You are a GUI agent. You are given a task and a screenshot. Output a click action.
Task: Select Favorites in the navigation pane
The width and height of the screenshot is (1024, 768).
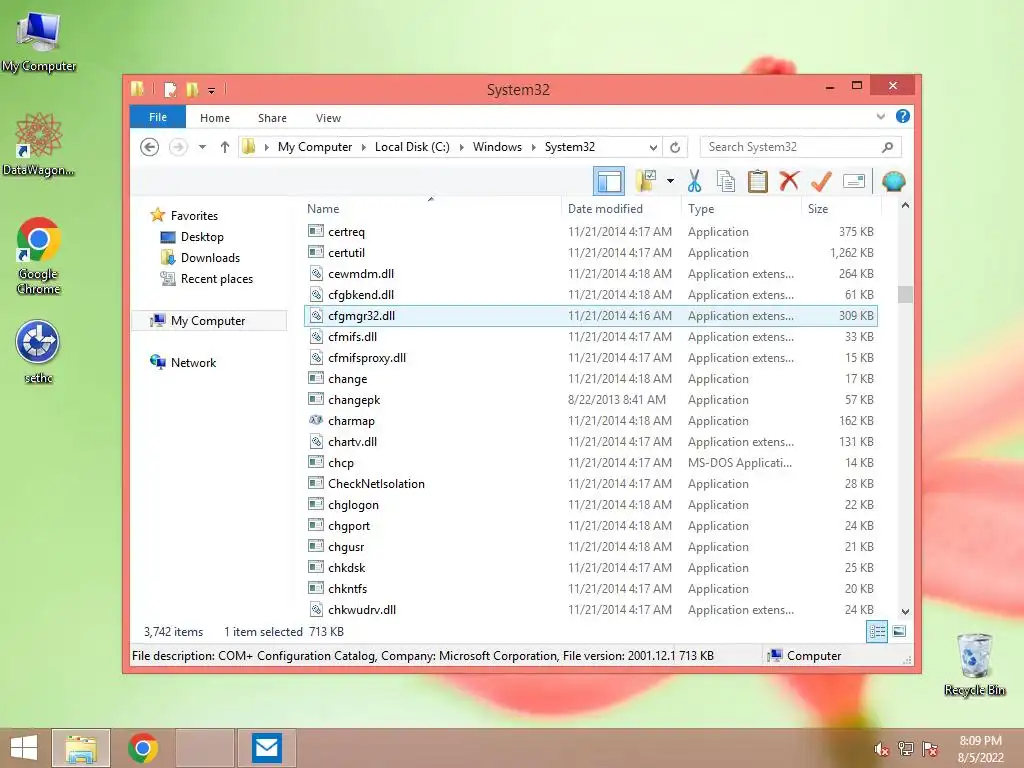[x=194, y=216]
